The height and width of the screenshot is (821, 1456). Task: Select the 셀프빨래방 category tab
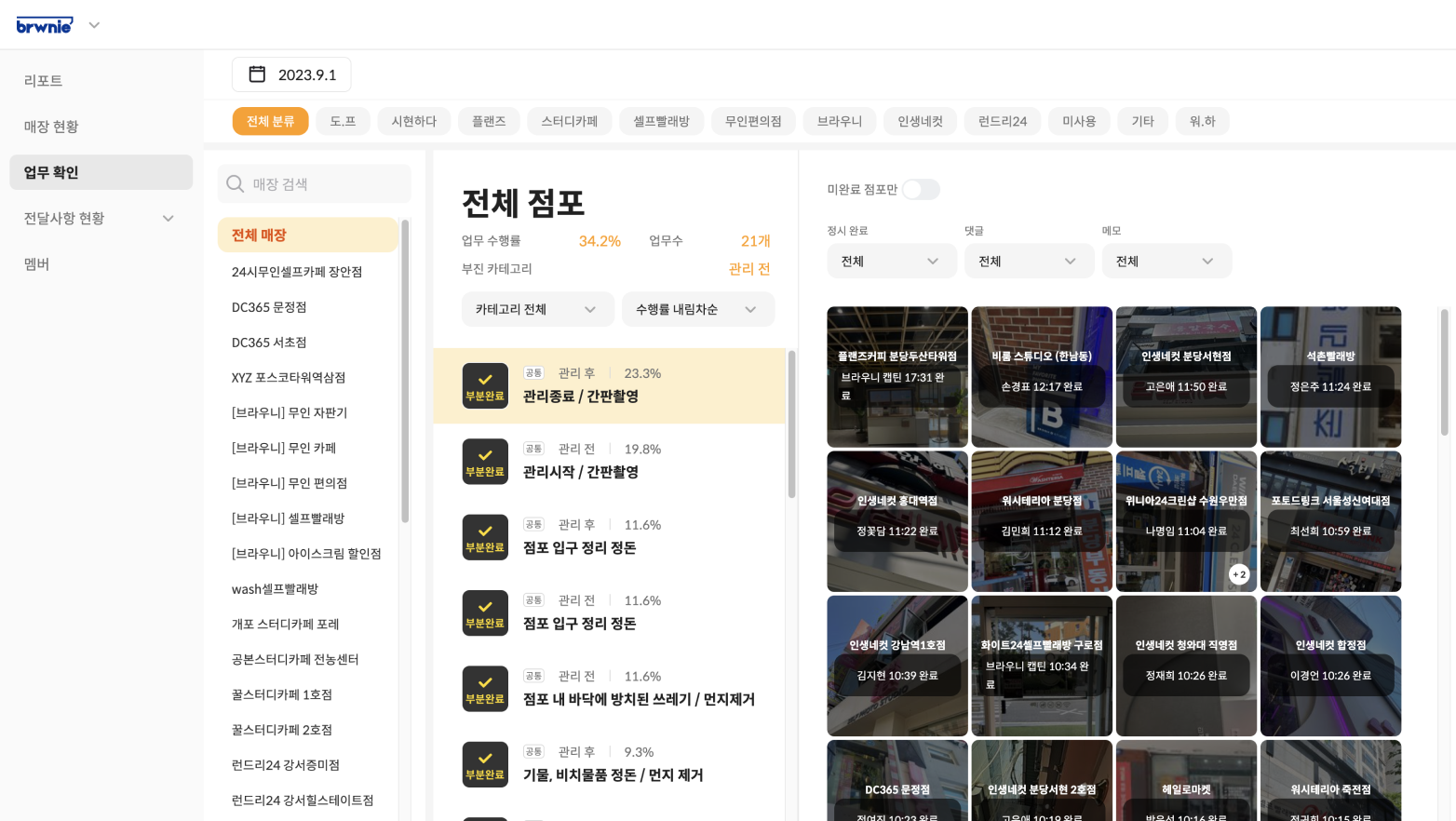click(x=662, y=121)
